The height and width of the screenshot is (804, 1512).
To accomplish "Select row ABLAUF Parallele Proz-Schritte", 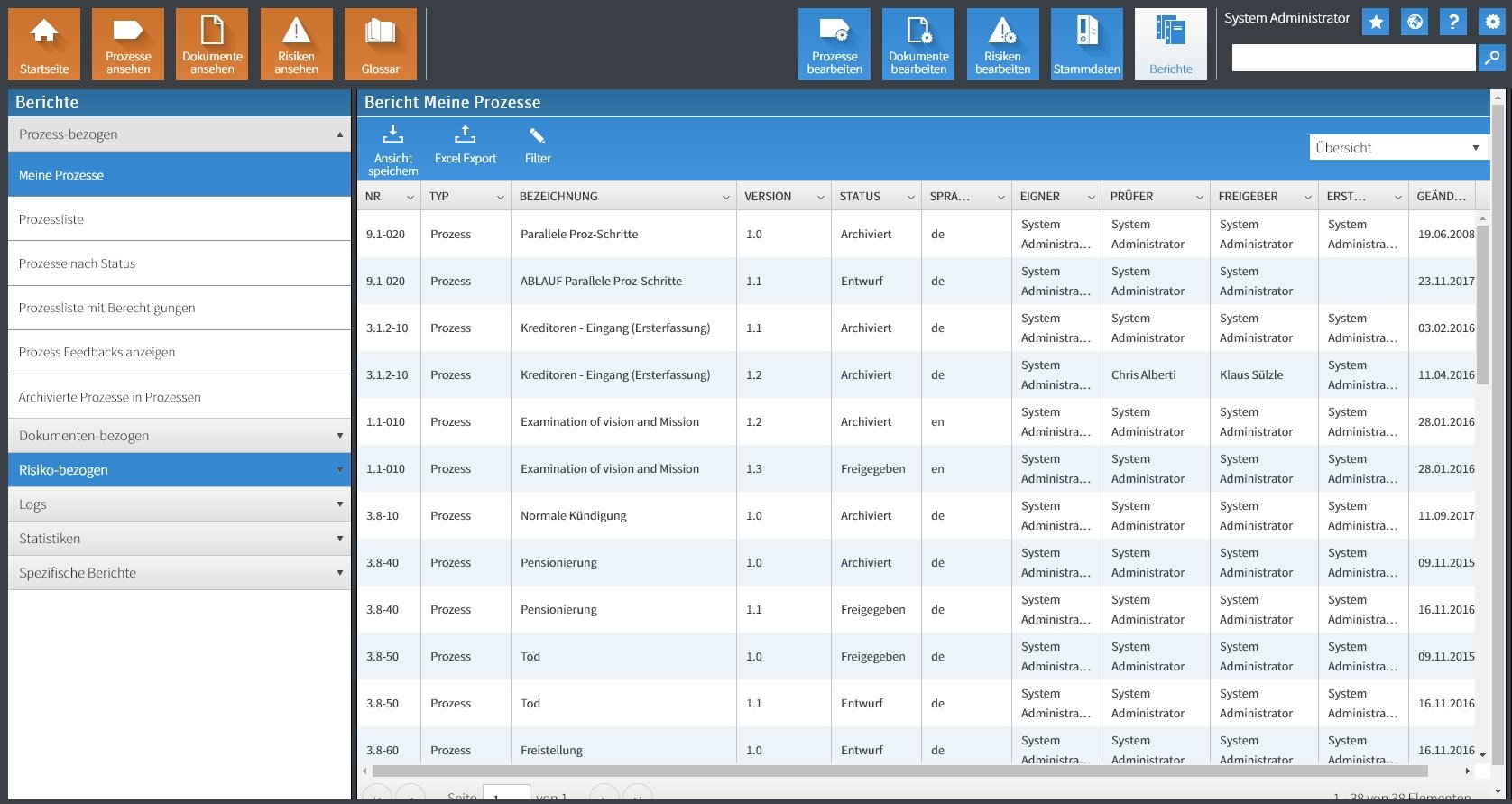I will (916, 281).
